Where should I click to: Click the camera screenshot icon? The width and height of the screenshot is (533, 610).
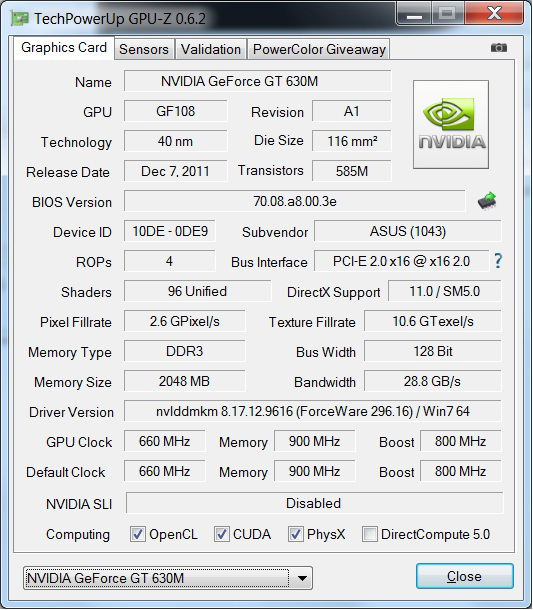coord(498,47)
